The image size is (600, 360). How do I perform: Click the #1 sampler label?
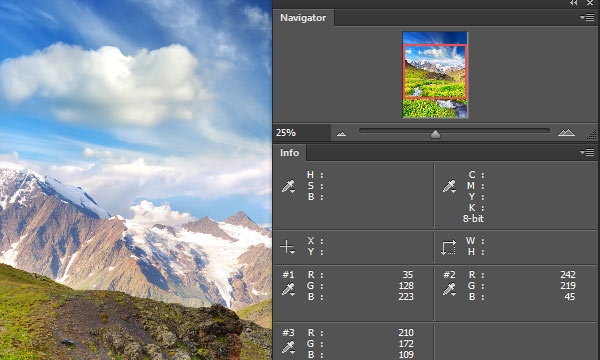(288, 275)
